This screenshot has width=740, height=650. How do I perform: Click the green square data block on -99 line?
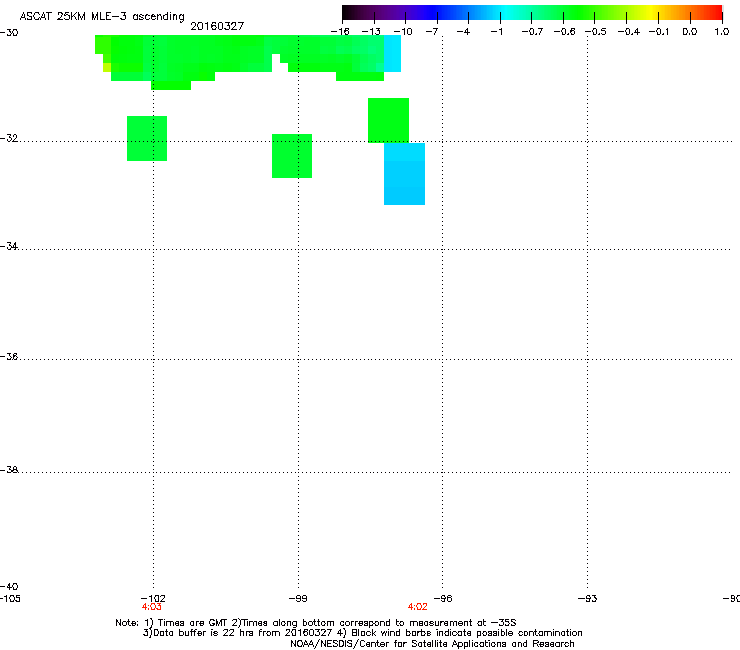point(292,156)
